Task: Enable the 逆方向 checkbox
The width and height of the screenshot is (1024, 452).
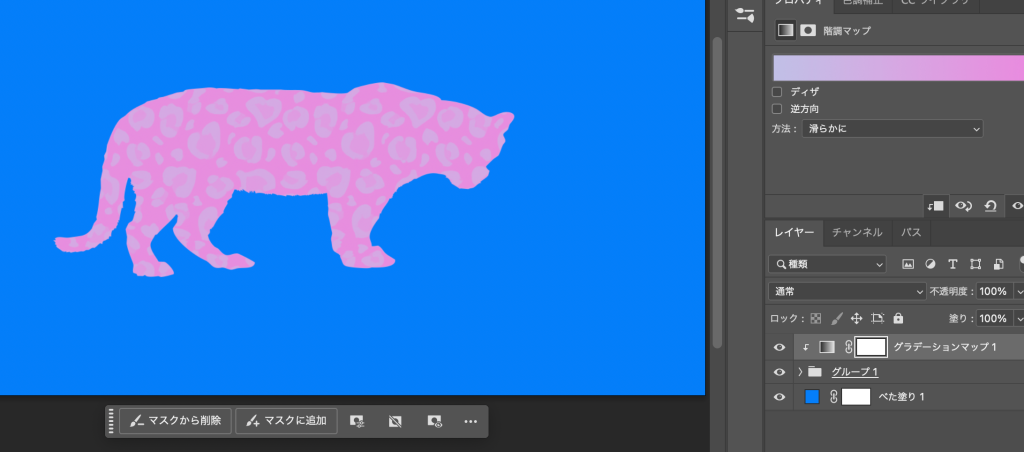Action: (778, 108)
